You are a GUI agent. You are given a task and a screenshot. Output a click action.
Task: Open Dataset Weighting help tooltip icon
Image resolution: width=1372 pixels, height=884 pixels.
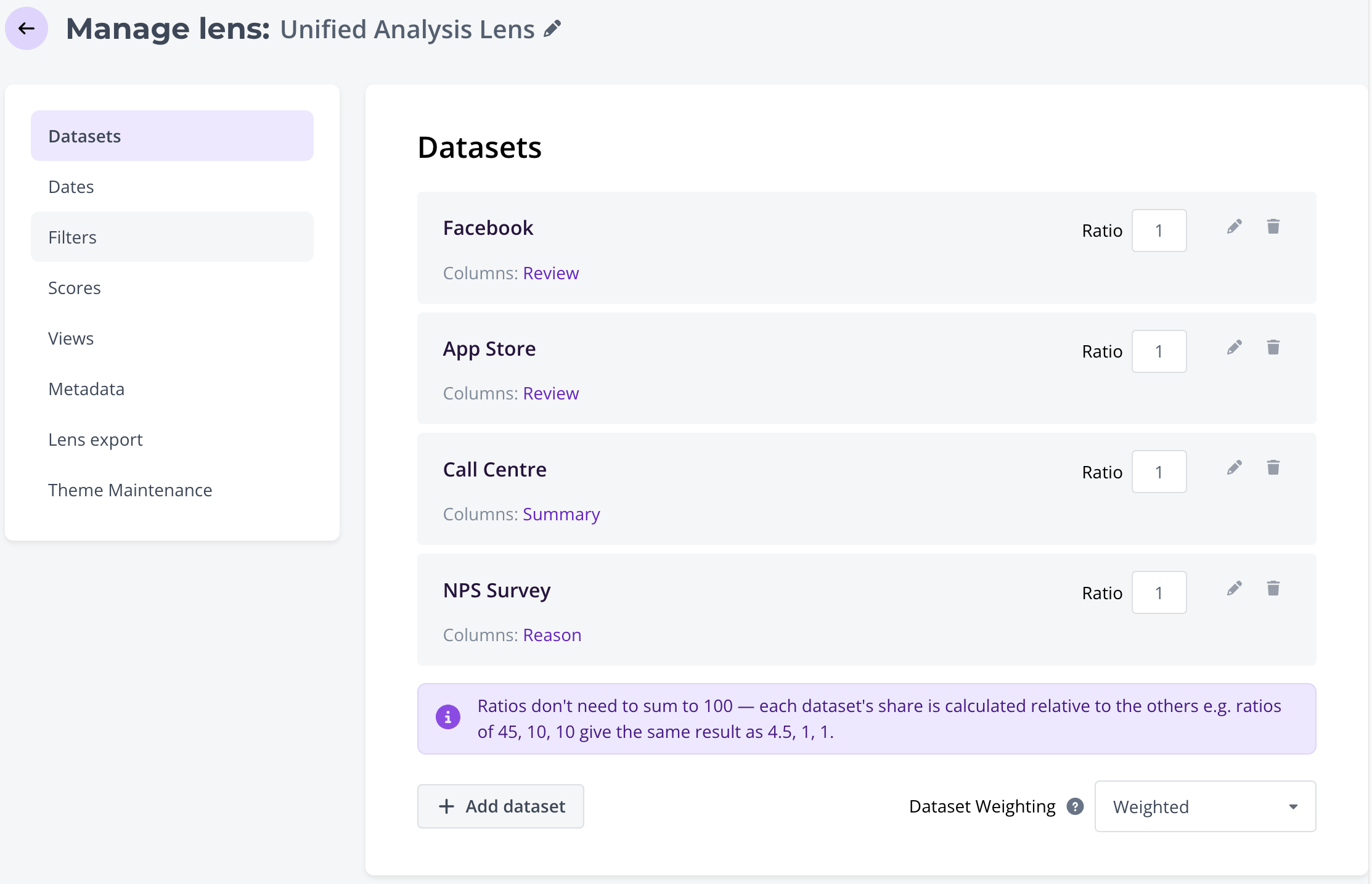tap(1075, 806)
